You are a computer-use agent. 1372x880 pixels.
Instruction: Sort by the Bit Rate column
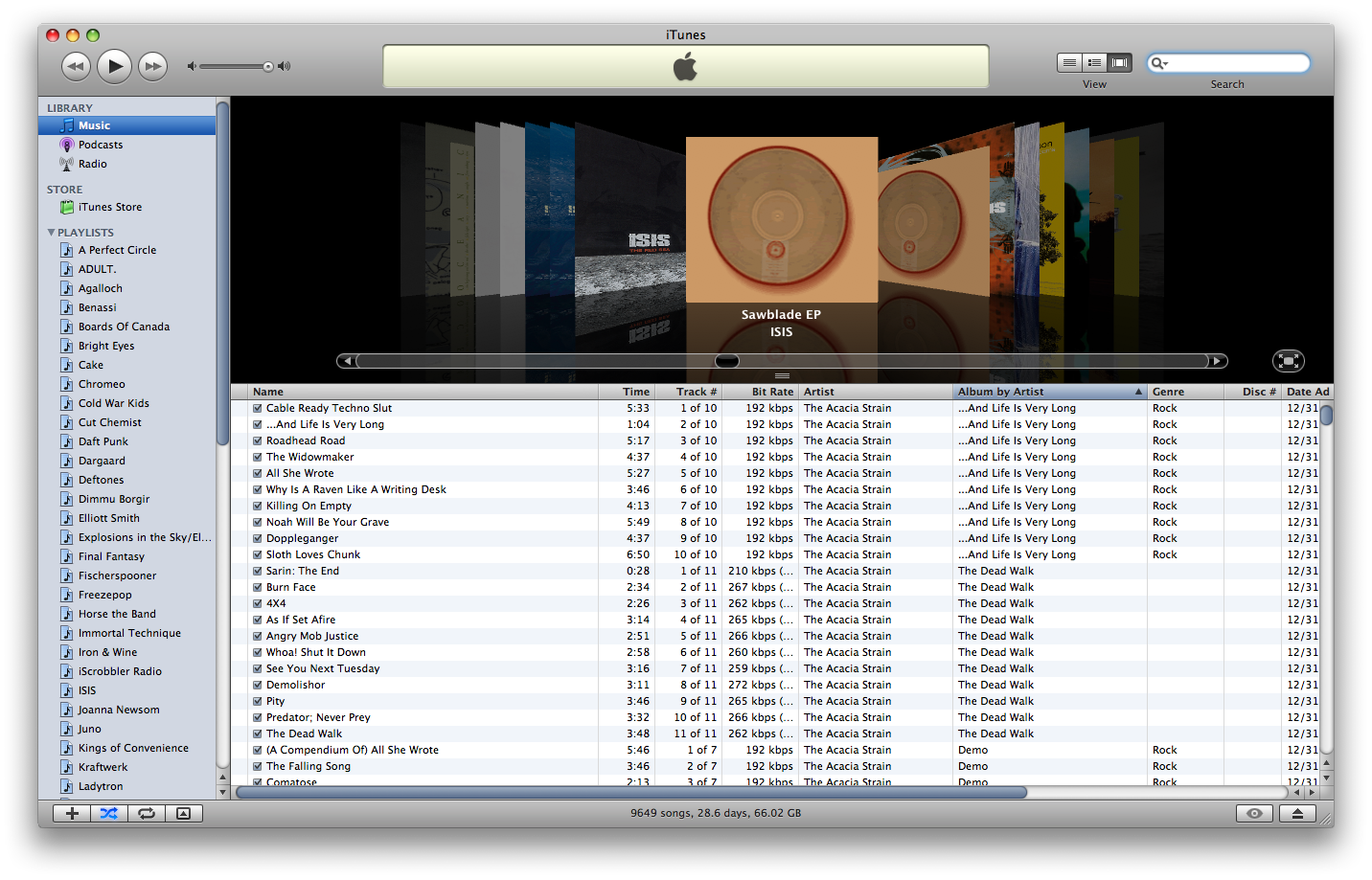click(761, 392)
